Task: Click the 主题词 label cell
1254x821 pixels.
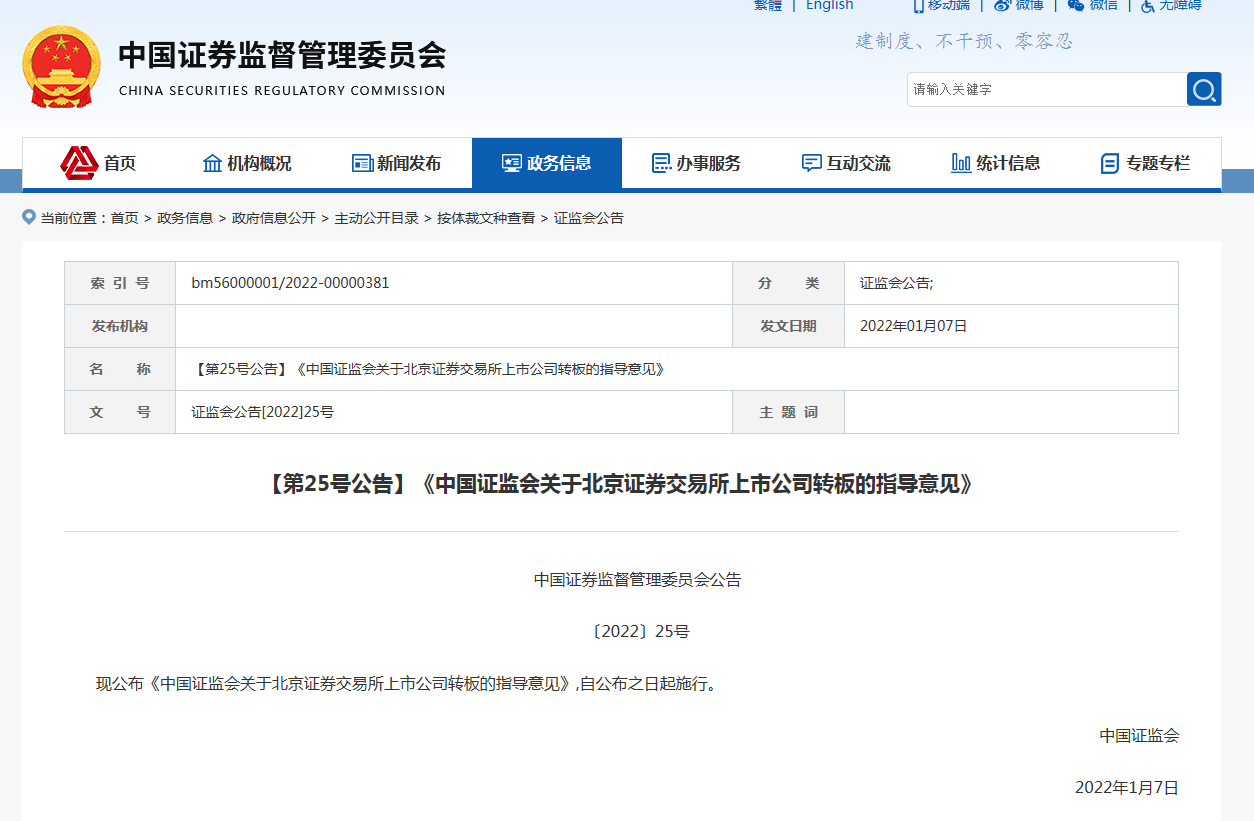Action: click(788, 412)
